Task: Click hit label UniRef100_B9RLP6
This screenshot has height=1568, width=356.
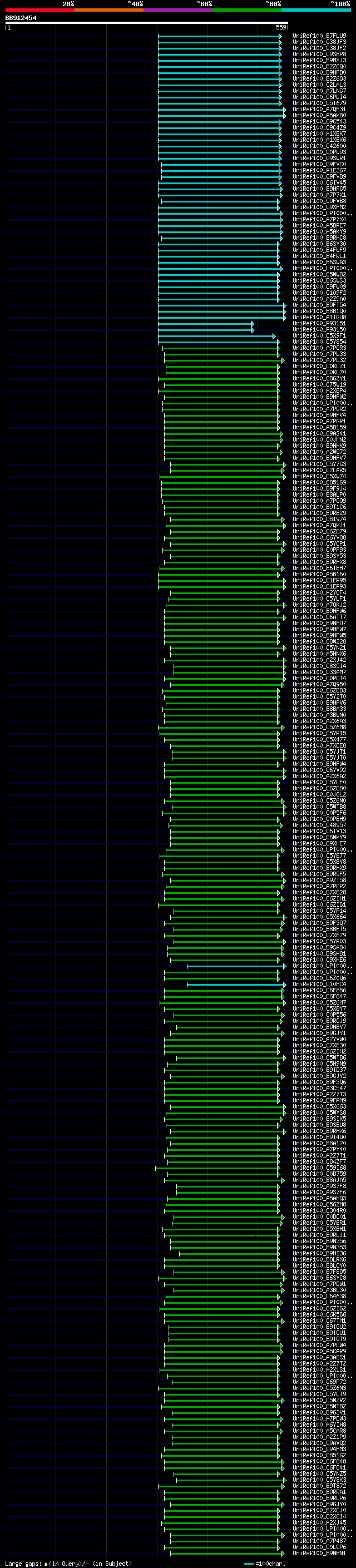Action: (319, 1498)
